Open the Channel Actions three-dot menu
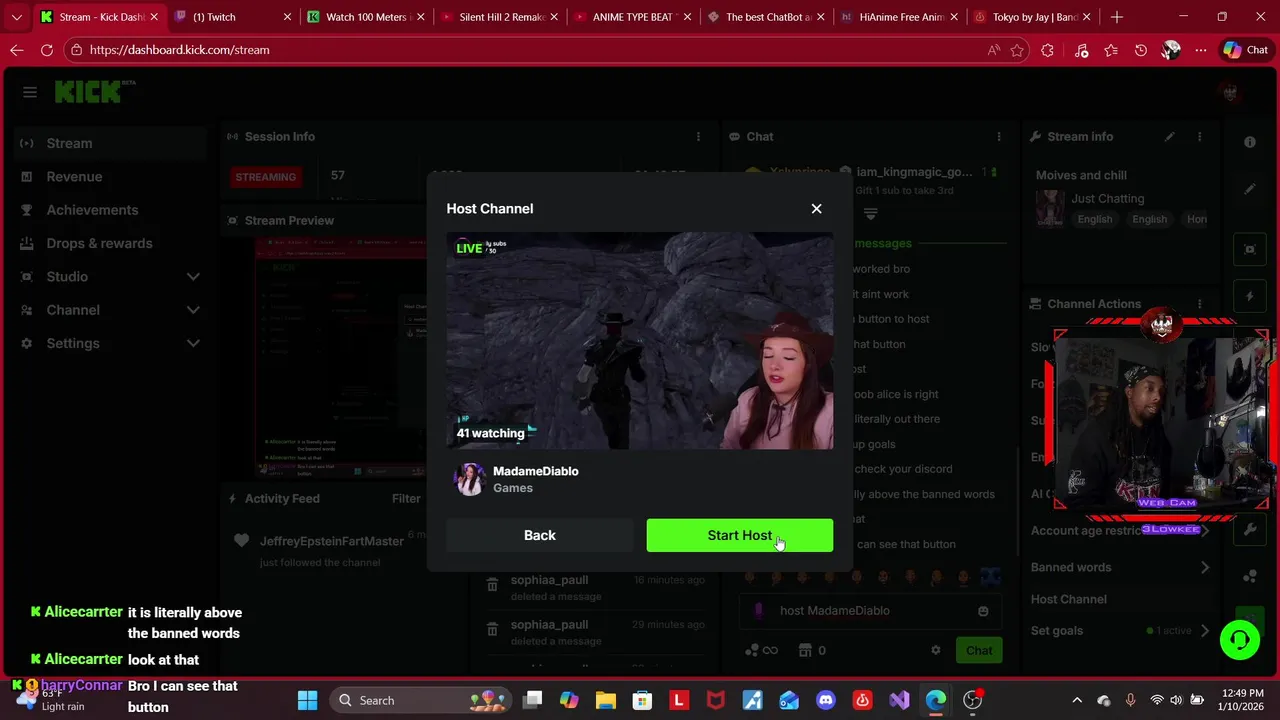Viewport: 1280px width, 720px height. tap(1199, 303)
